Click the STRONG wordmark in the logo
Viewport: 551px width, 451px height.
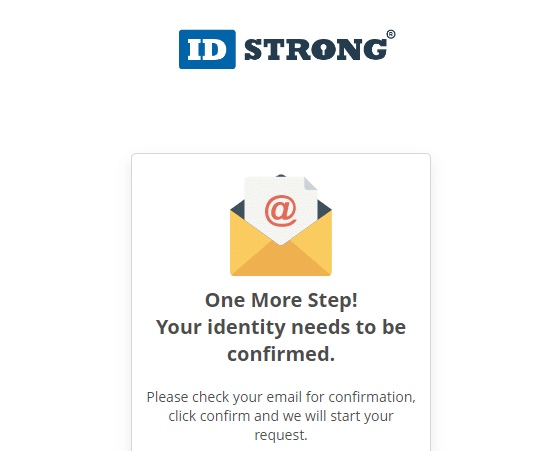pyautogui.click(x=316, y=49)
